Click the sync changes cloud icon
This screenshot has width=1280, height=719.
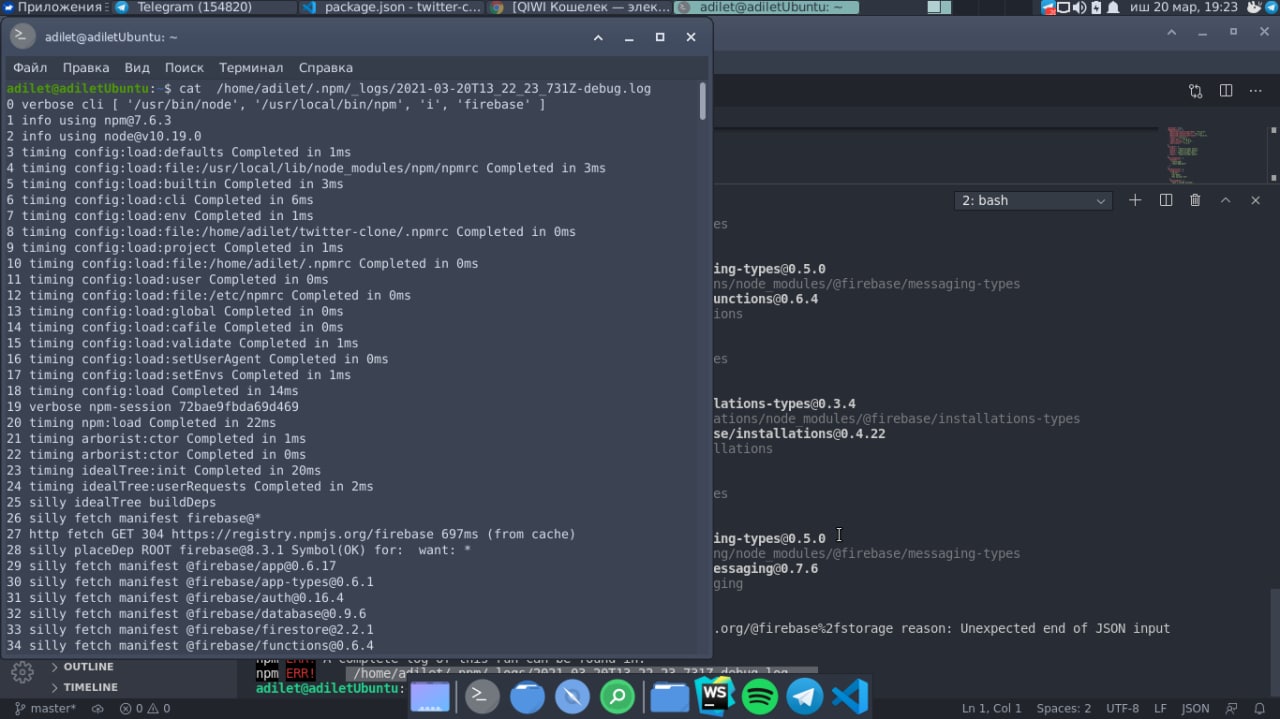[98, 708]
